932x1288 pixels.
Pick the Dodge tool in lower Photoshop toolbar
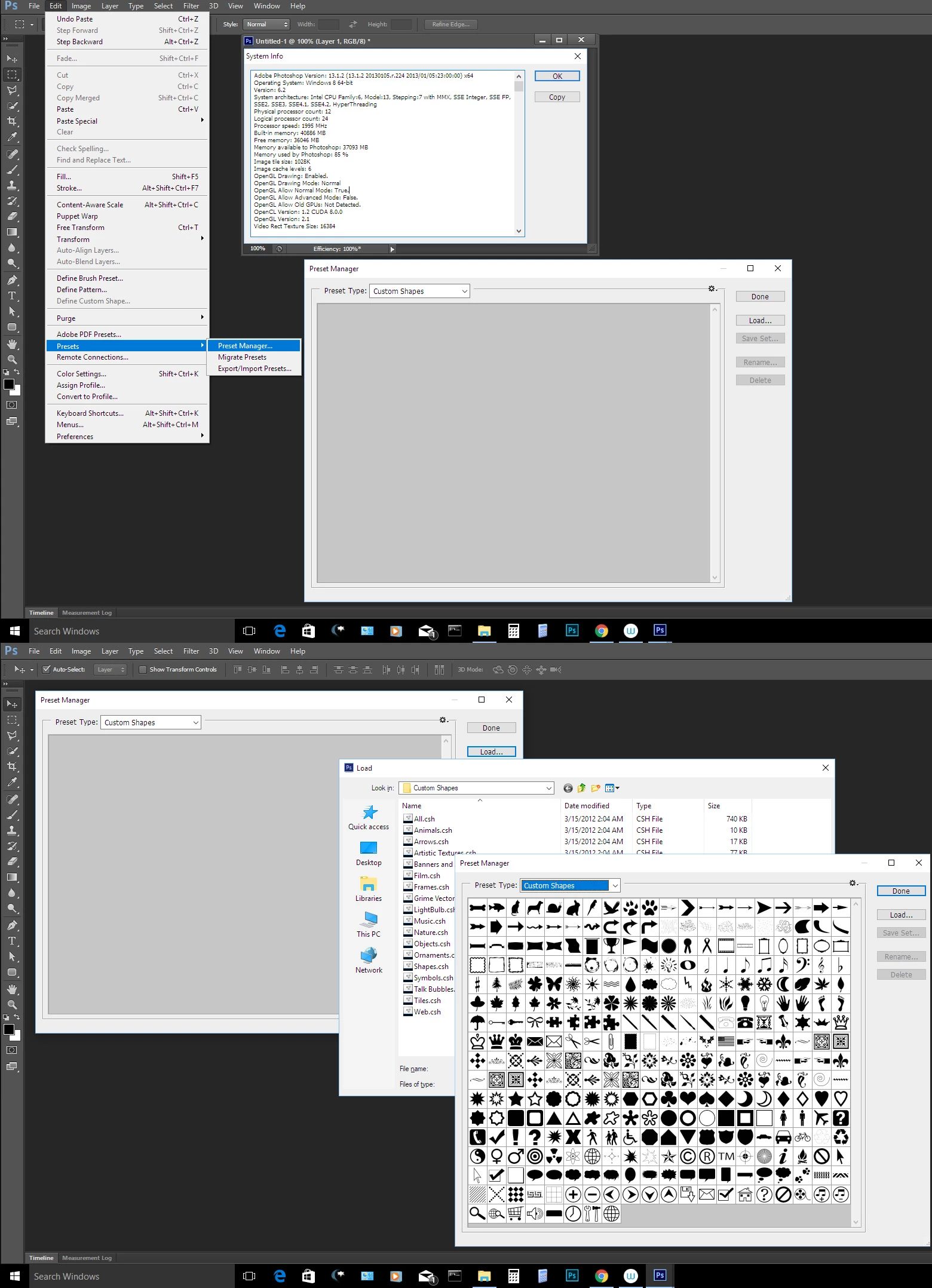(x=12, y=909)
